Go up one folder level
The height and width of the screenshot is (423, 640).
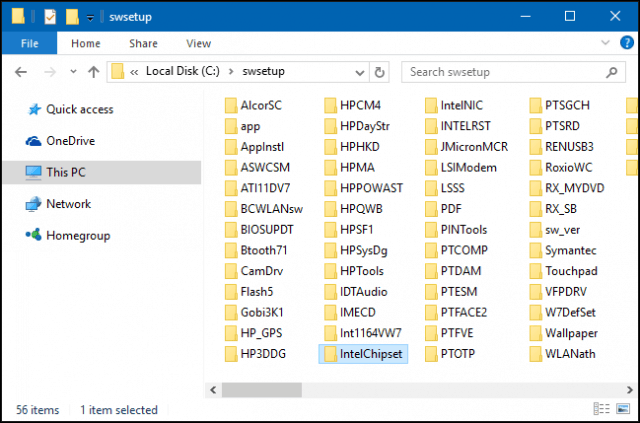click(x=94, y=72)
